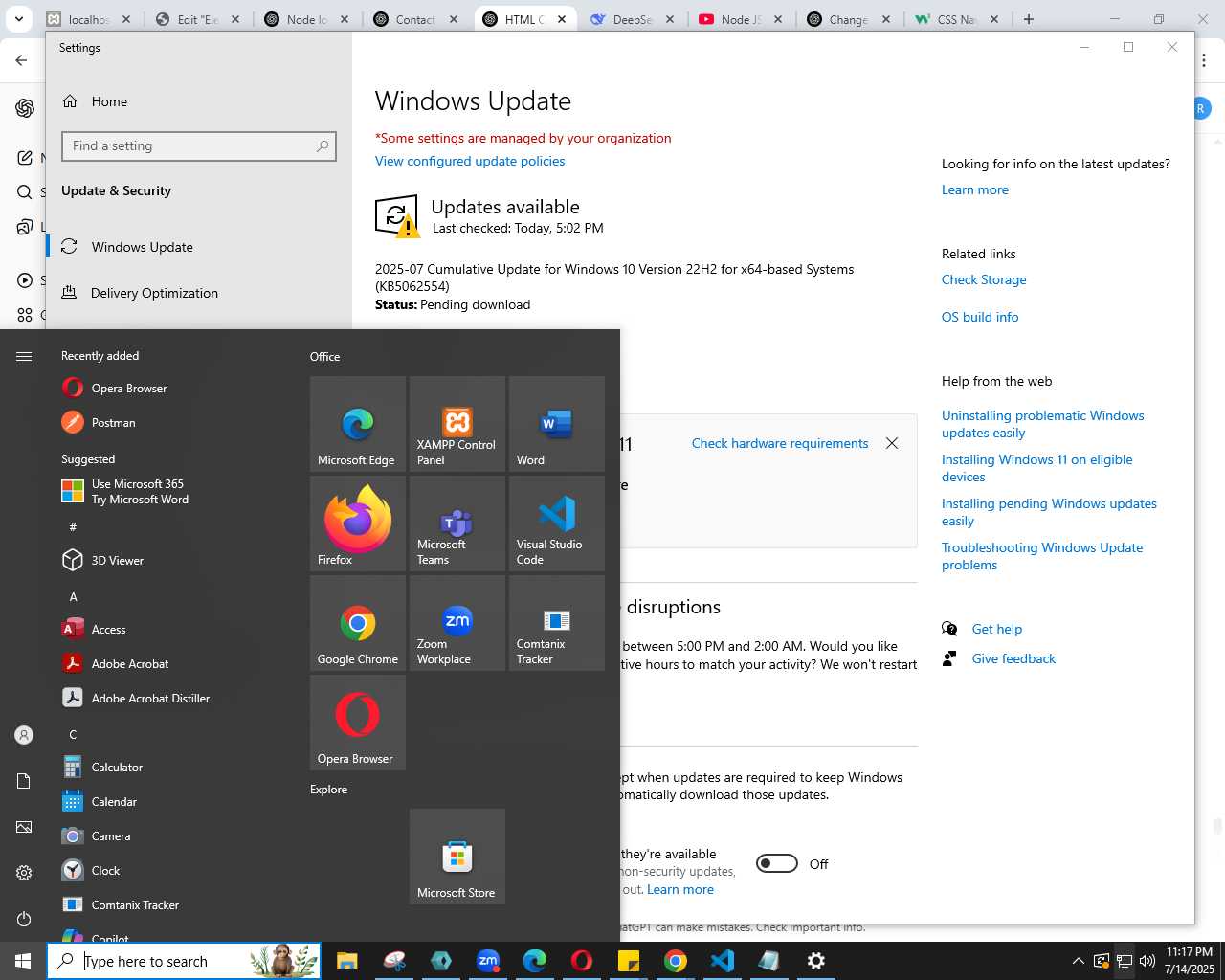Toggle the update download switch set to Off
This screenshot has height=980, width=1225.
777,863
